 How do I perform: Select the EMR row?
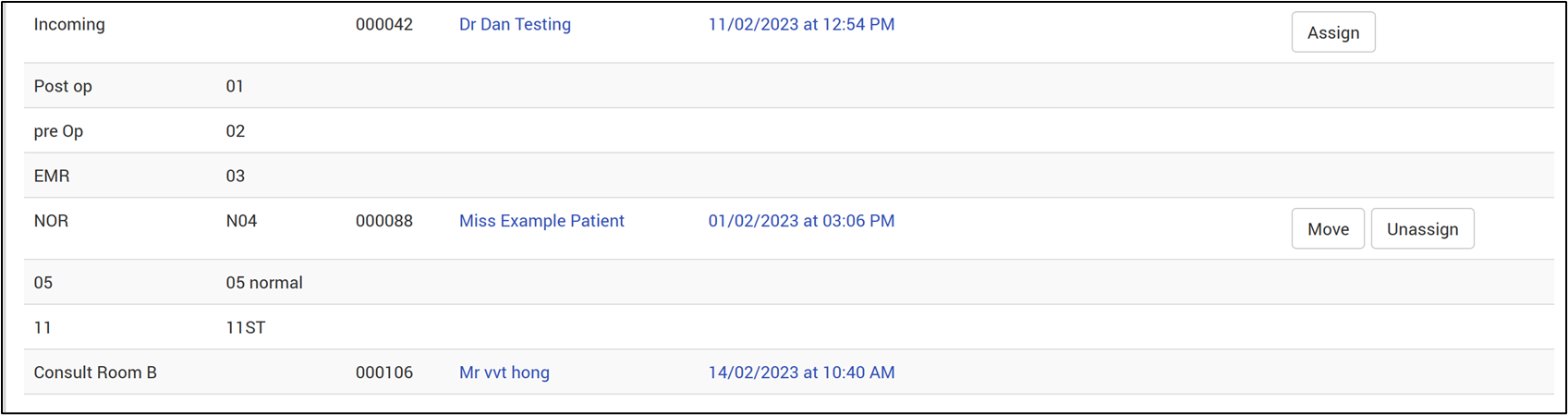tap(52, 176)
